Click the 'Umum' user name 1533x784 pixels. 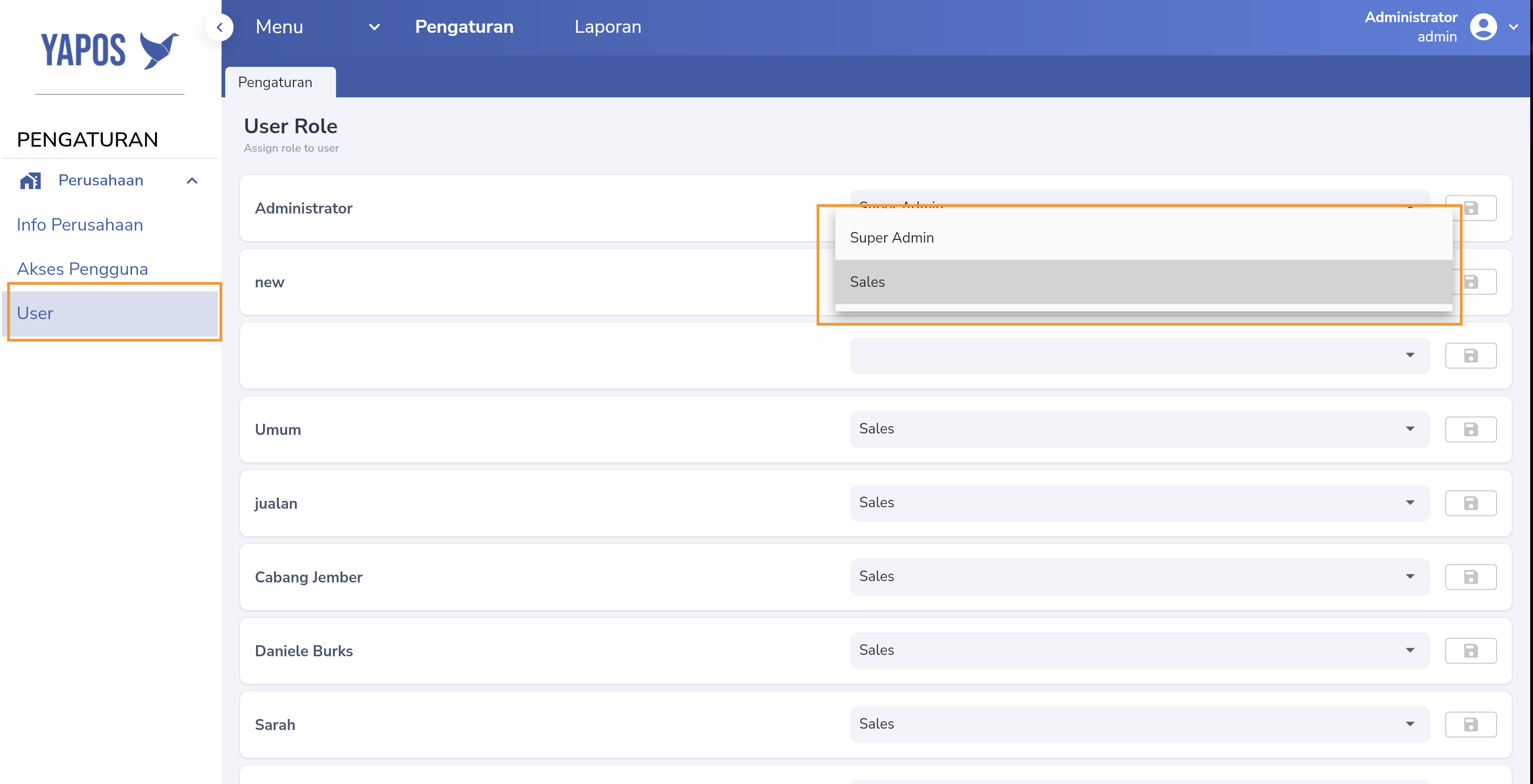(278, 429)
